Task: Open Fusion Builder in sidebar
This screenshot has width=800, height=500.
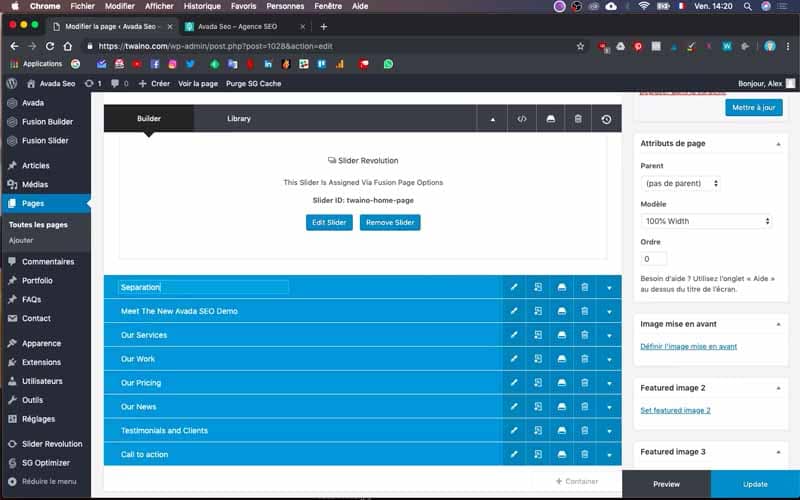Action: (47, 121)
